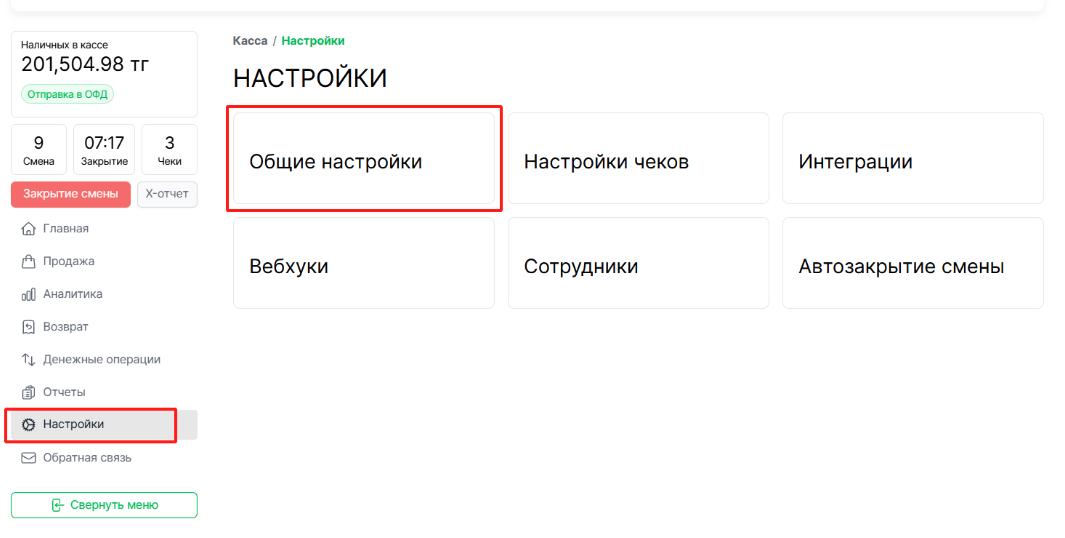Click the collapse icon in Свернуть меню
This screenshot has height=538, width=1065.
point(58,505)
